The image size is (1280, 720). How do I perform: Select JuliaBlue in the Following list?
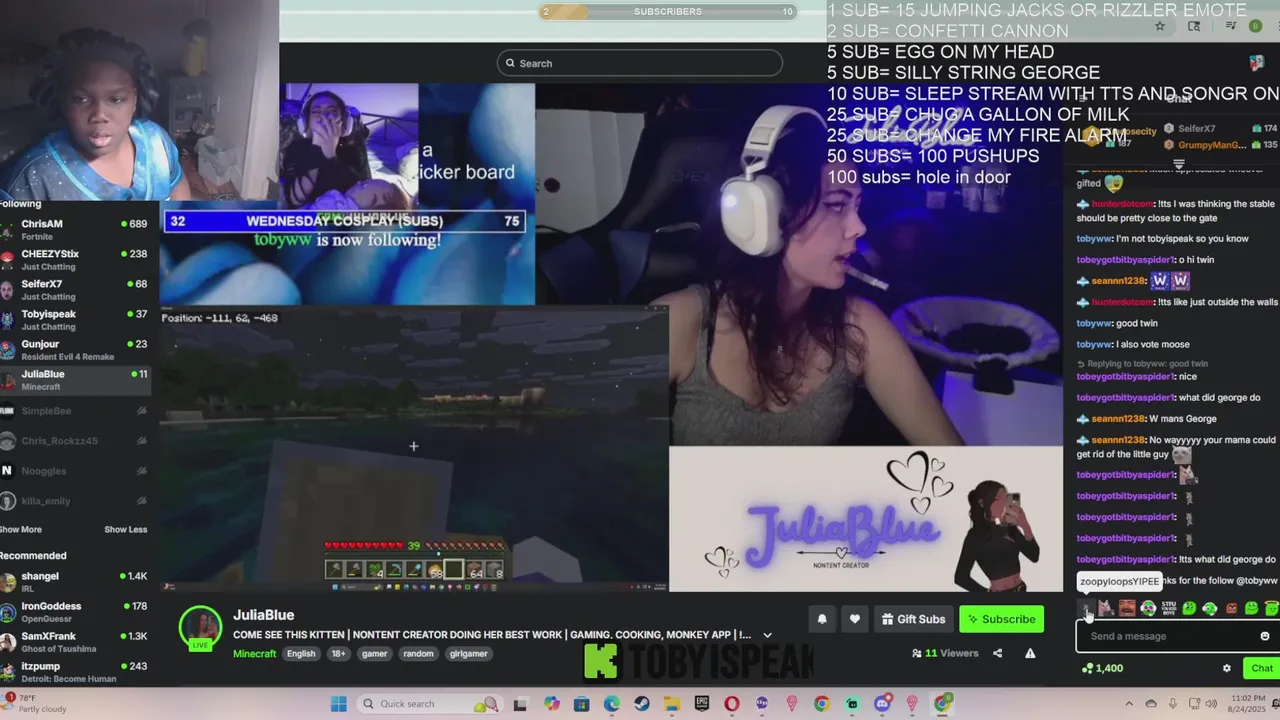tap(75, 380)
